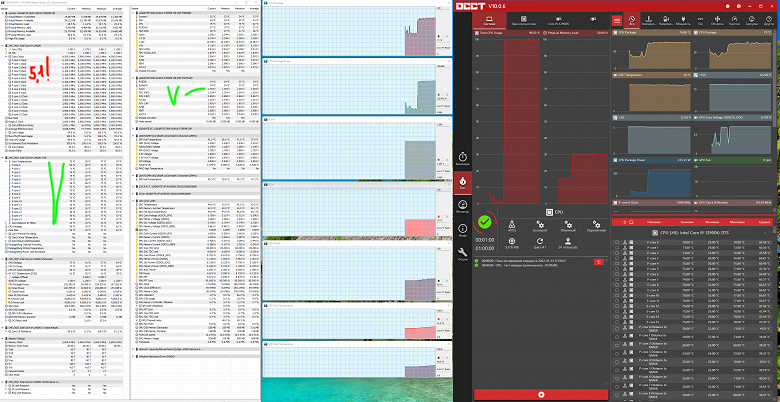Viewport: 780px width, 402px height.
Task: Tick the P-core 0 temperature row checkbox
Action: coord(617,242)
